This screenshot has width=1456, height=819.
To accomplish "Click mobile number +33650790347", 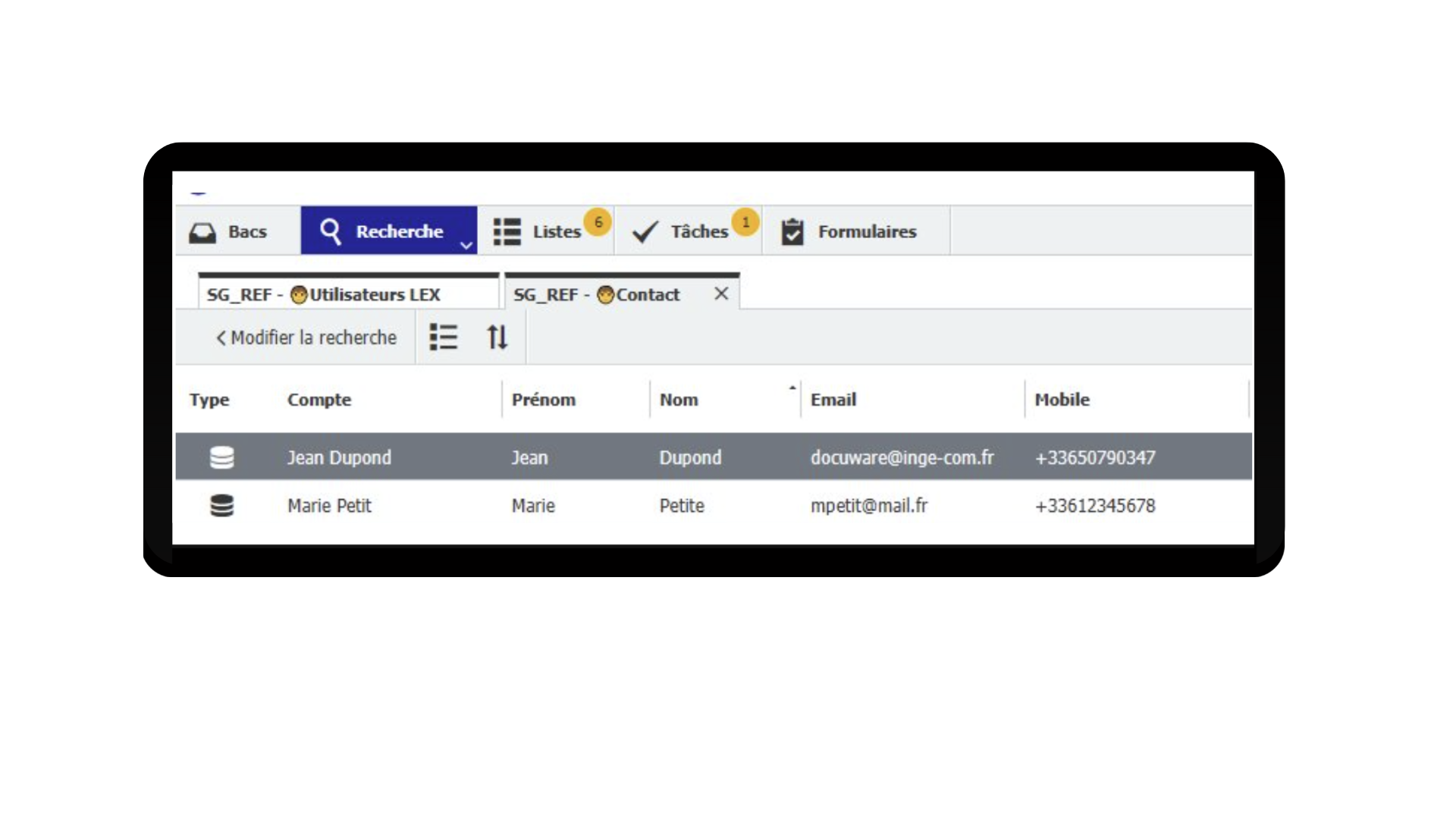I will 1095,457.
